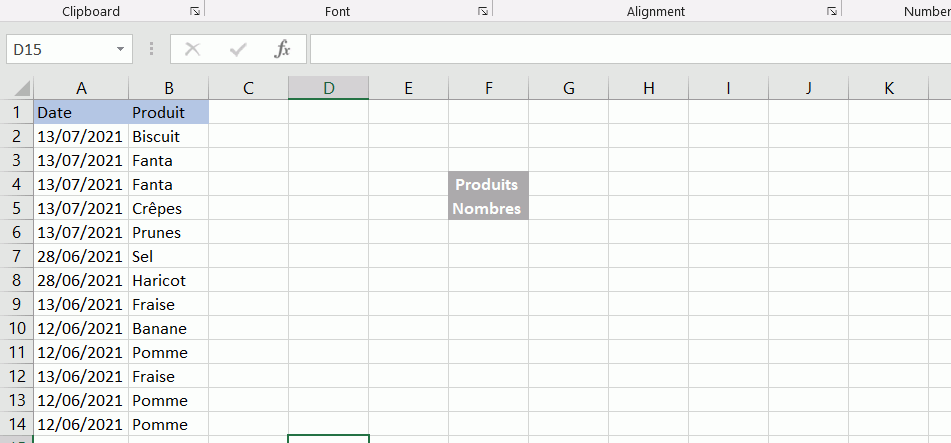
Task: Open the Clipboard pane launcher
Action: [194, 12]
